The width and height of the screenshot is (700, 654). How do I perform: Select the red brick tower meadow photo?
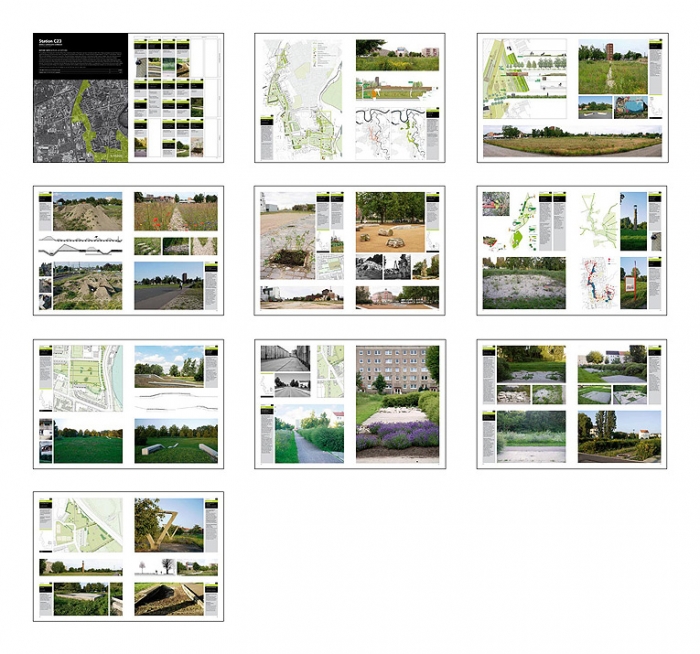pos(613,67)
